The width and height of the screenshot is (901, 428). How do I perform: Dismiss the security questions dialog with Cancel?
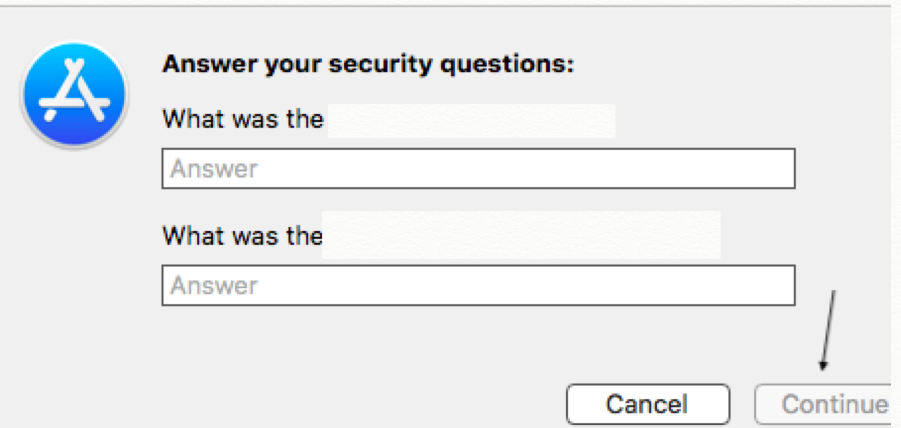(647, 404)
